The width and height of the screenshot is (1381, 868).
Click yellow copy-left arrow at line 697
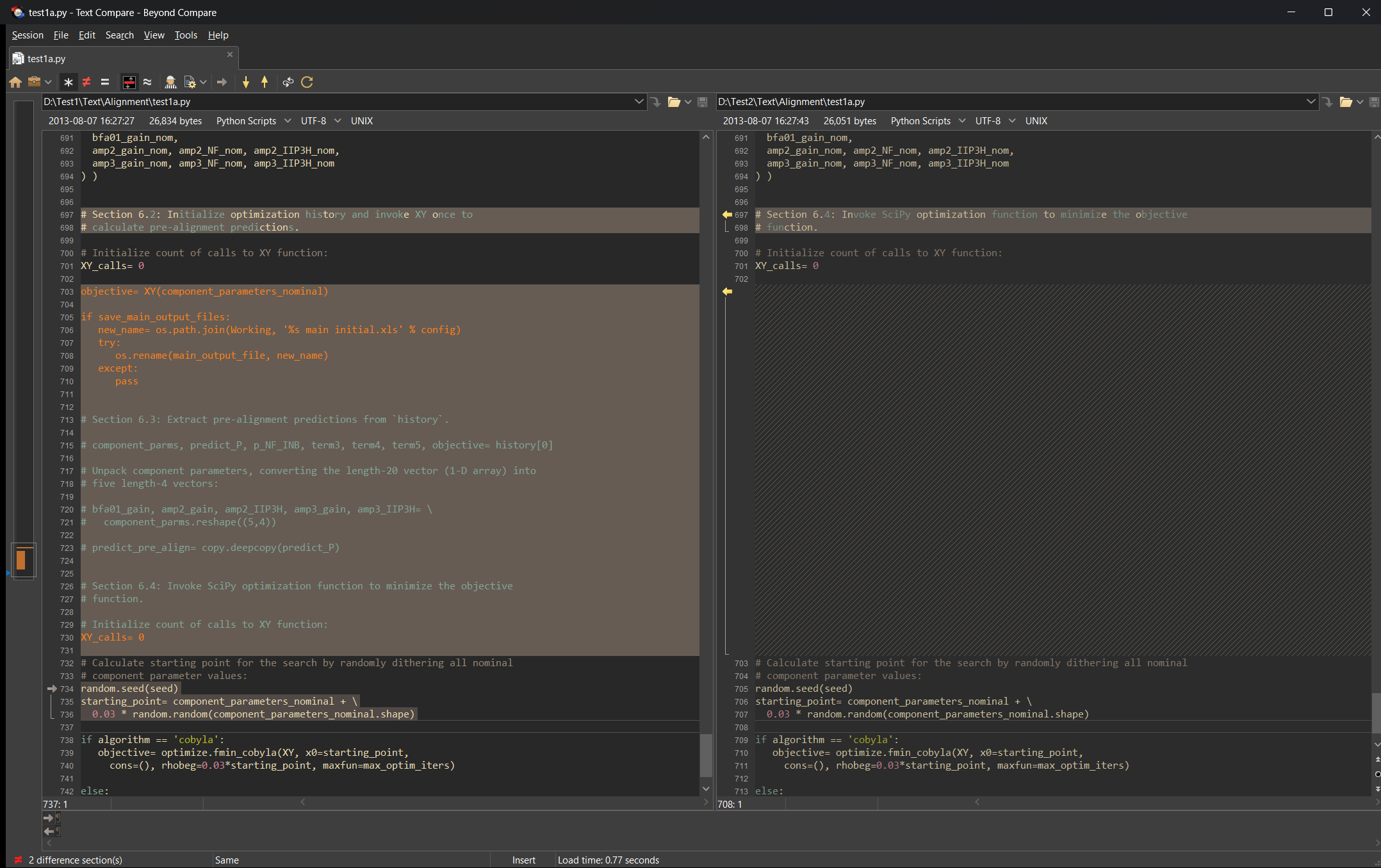click(x=727, y=215)
